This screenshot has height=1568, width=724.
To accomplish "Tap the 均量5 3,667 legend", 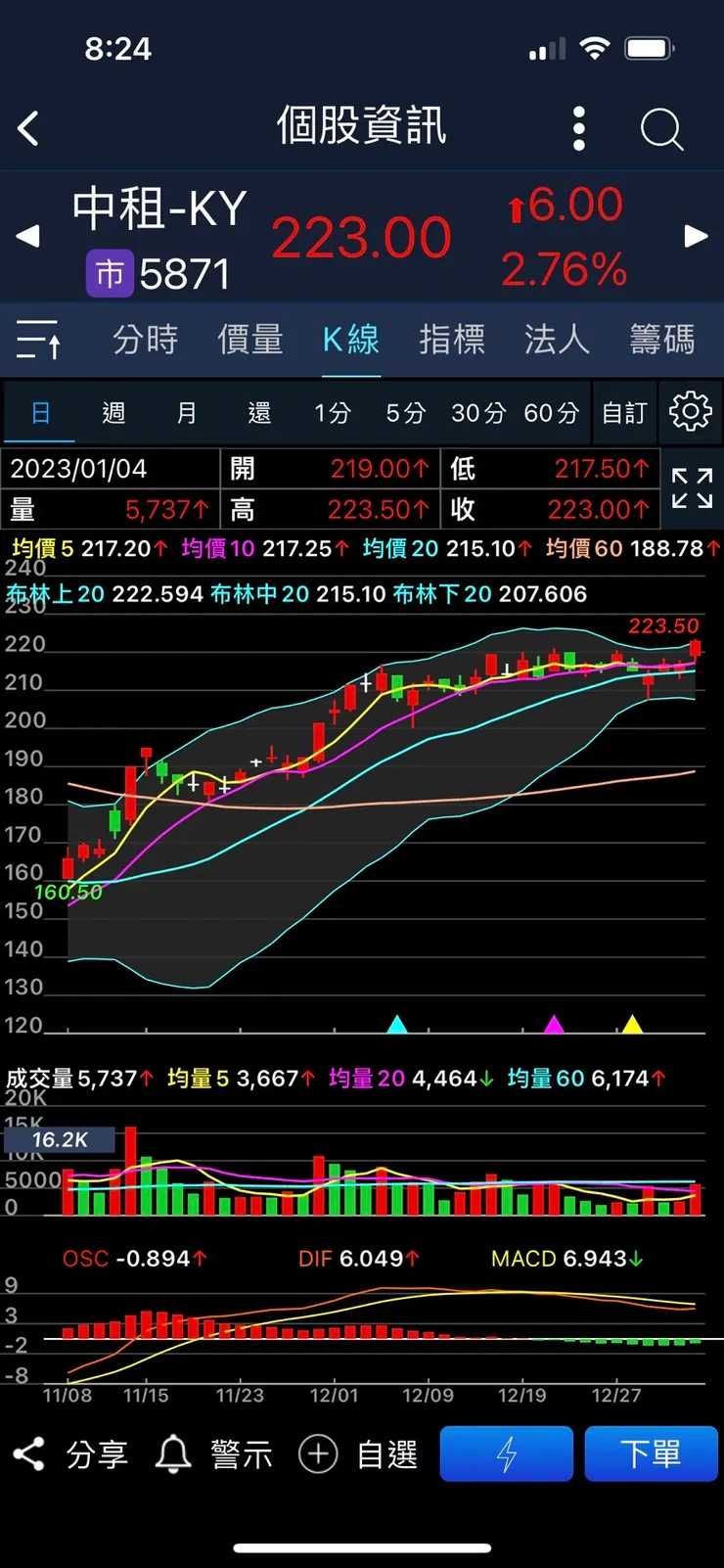I will pyautogui.click(x=242, y=1079).
